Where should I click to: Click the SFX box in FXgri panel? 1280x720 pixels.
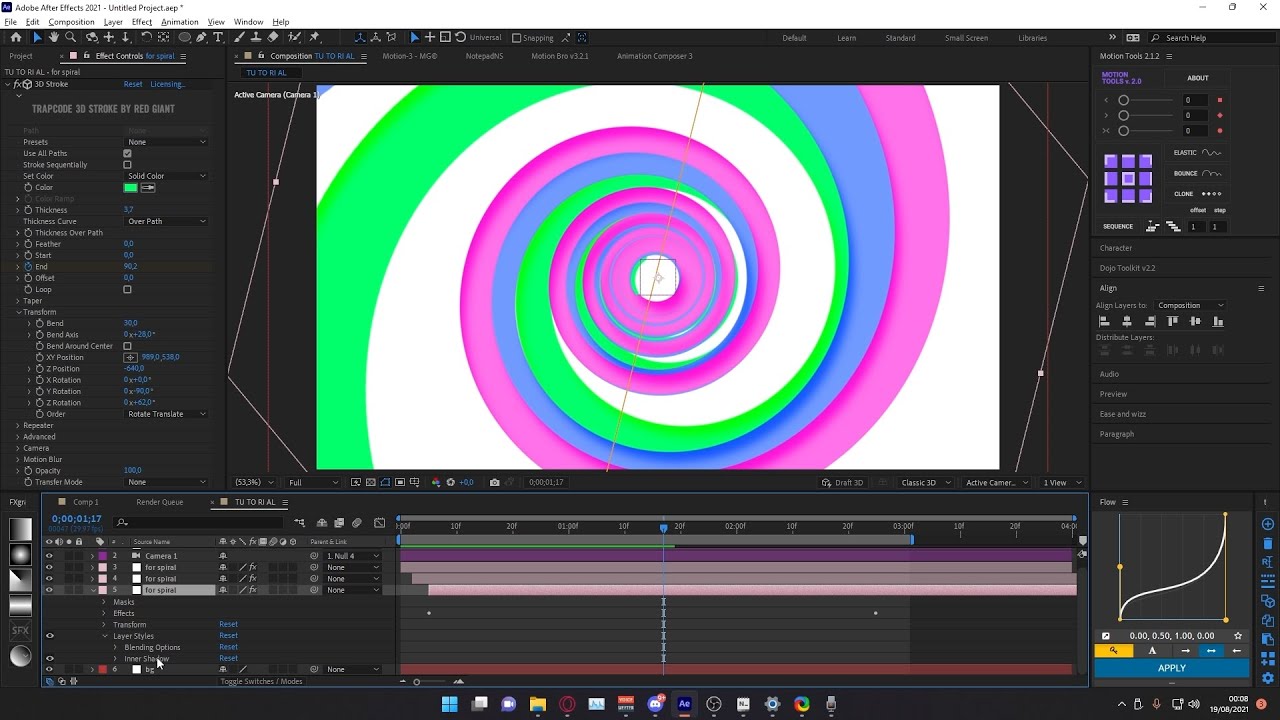pos(20,631)
